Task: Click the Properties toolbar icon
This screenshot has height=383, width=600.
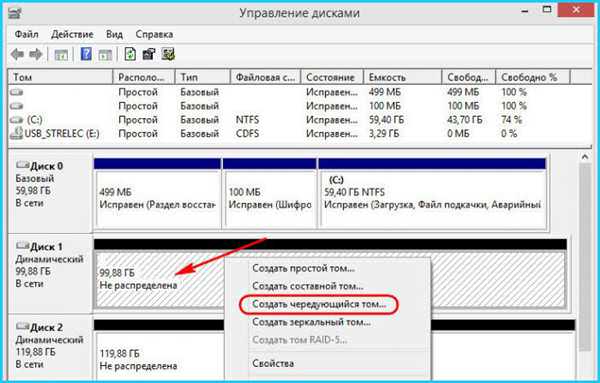Action: point(149,54)
